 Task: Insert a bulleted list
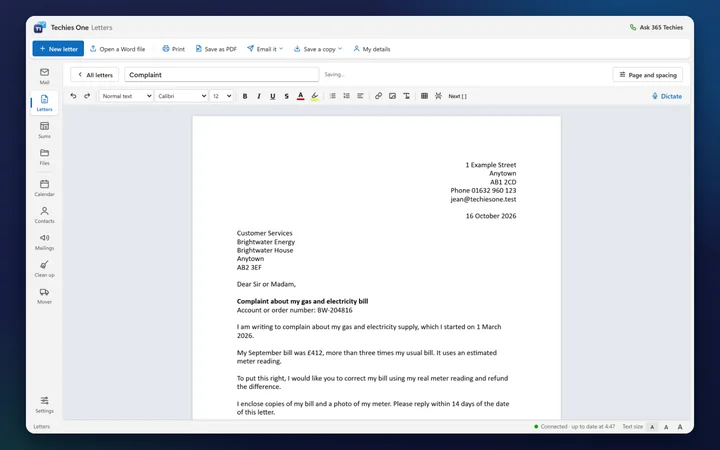point(332,96)
